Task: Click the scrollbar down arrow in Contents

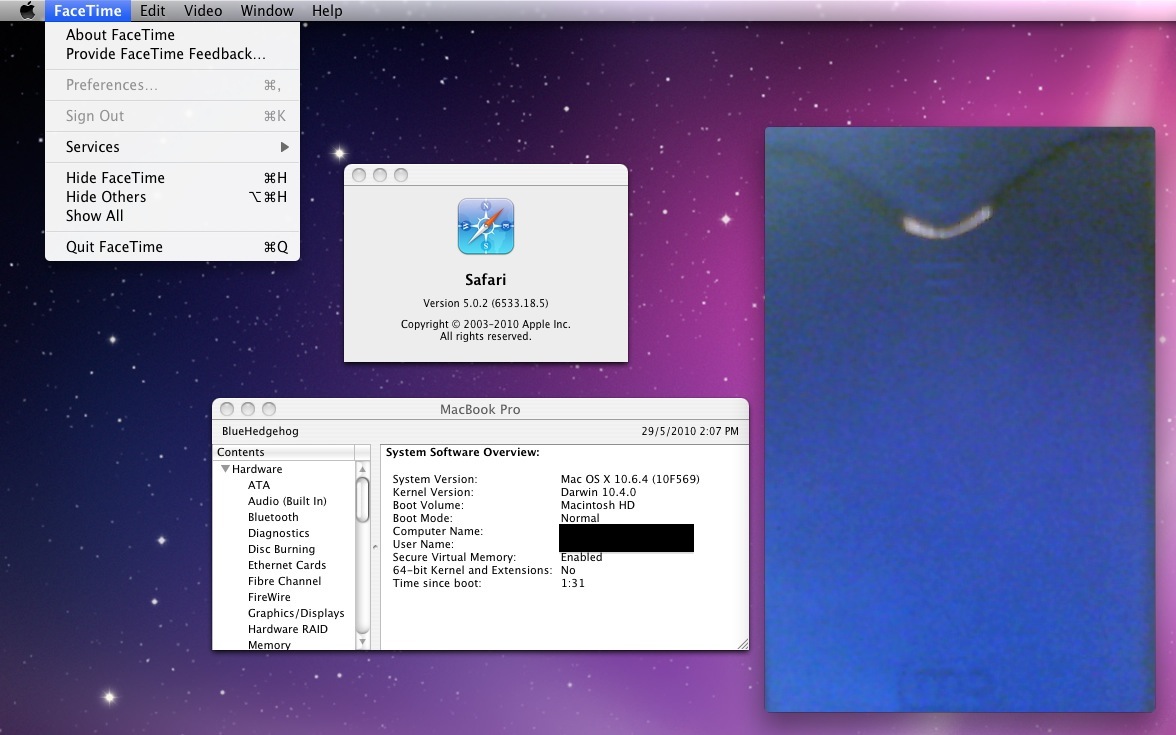Action: pyautogui.click(x=362, y=642)
